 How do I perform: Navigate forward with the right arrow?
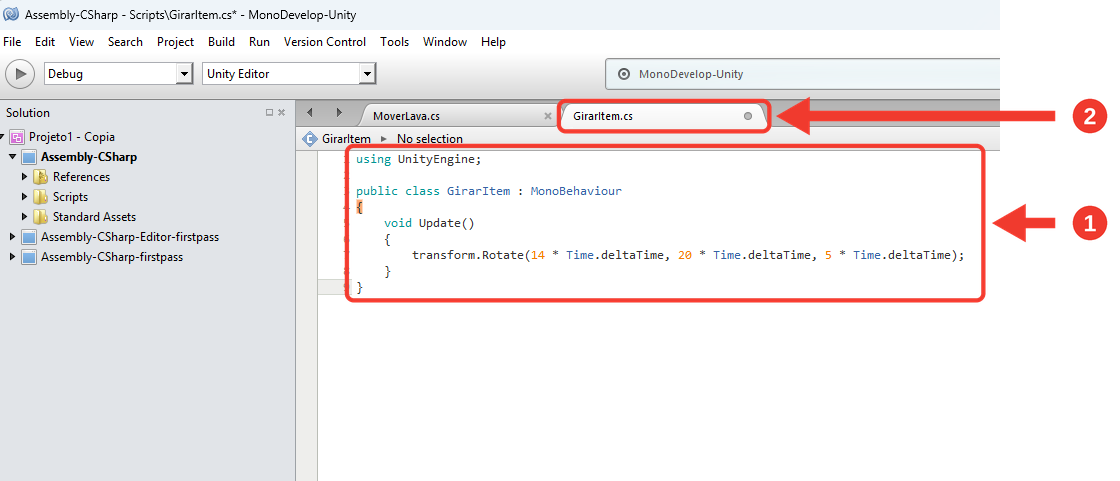pyautogui.click(x=339, y=113)
